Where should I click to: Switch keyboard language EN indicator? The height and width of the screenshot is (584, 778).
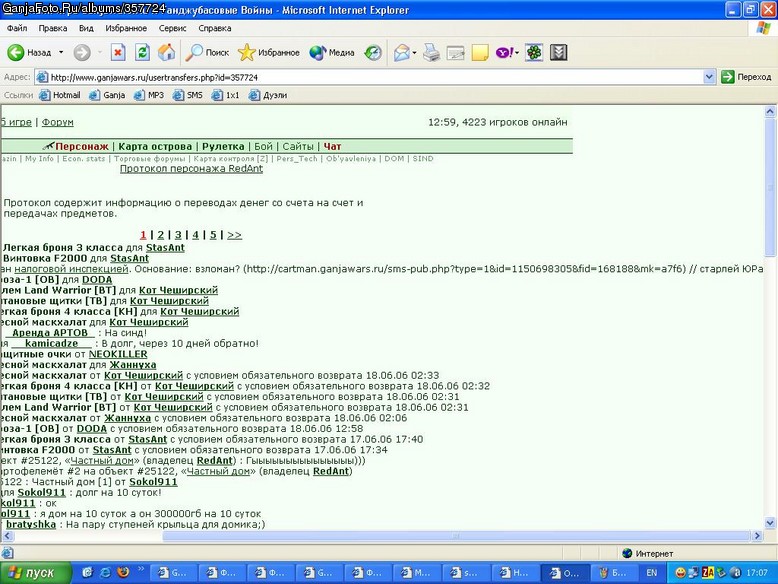[651, 573]
